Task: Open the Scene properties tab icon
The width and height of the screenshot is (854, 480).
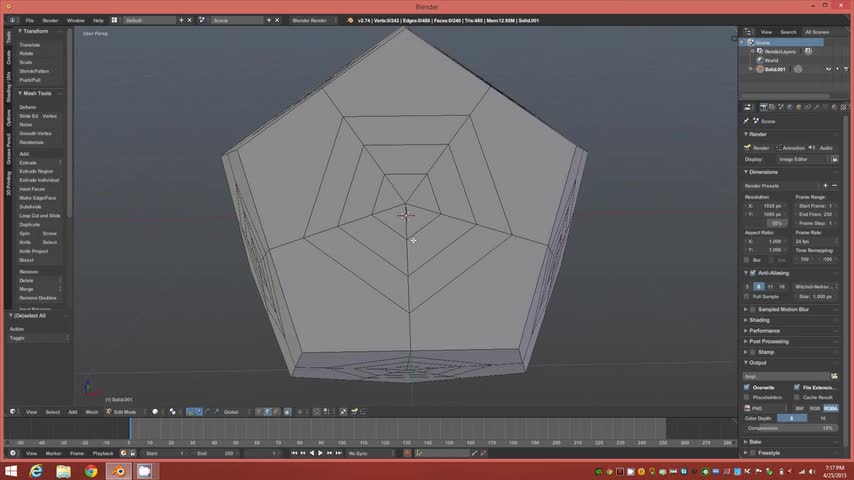Action: 780,107
